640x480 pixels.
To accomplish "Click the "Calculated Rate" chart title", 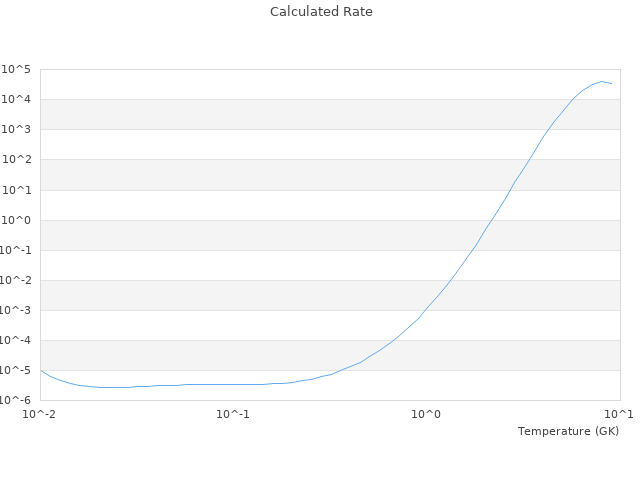I will [x=320, y=12].
